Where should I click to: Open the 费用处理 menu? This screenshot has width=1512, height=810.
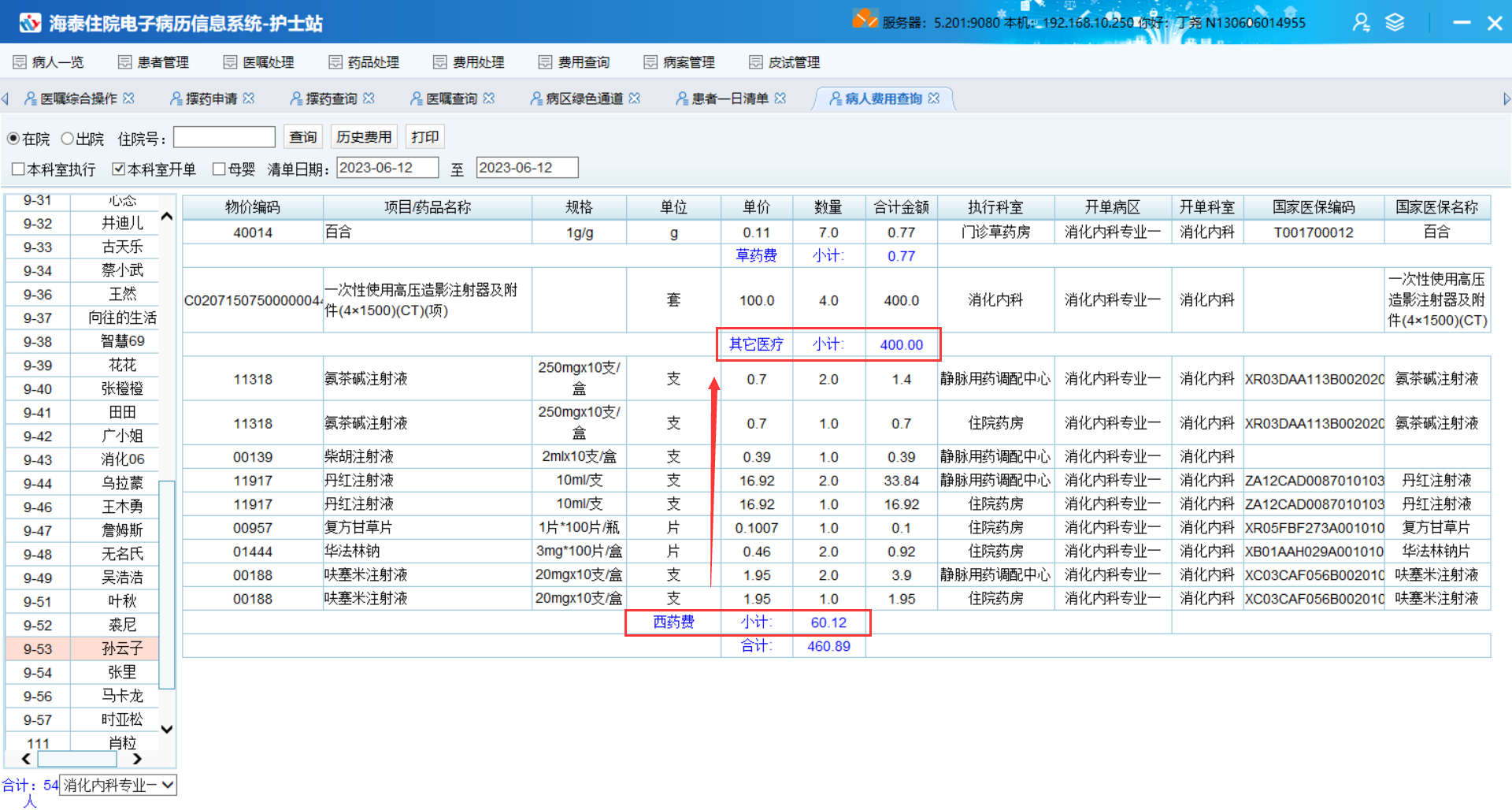click(x=469, y=62)
